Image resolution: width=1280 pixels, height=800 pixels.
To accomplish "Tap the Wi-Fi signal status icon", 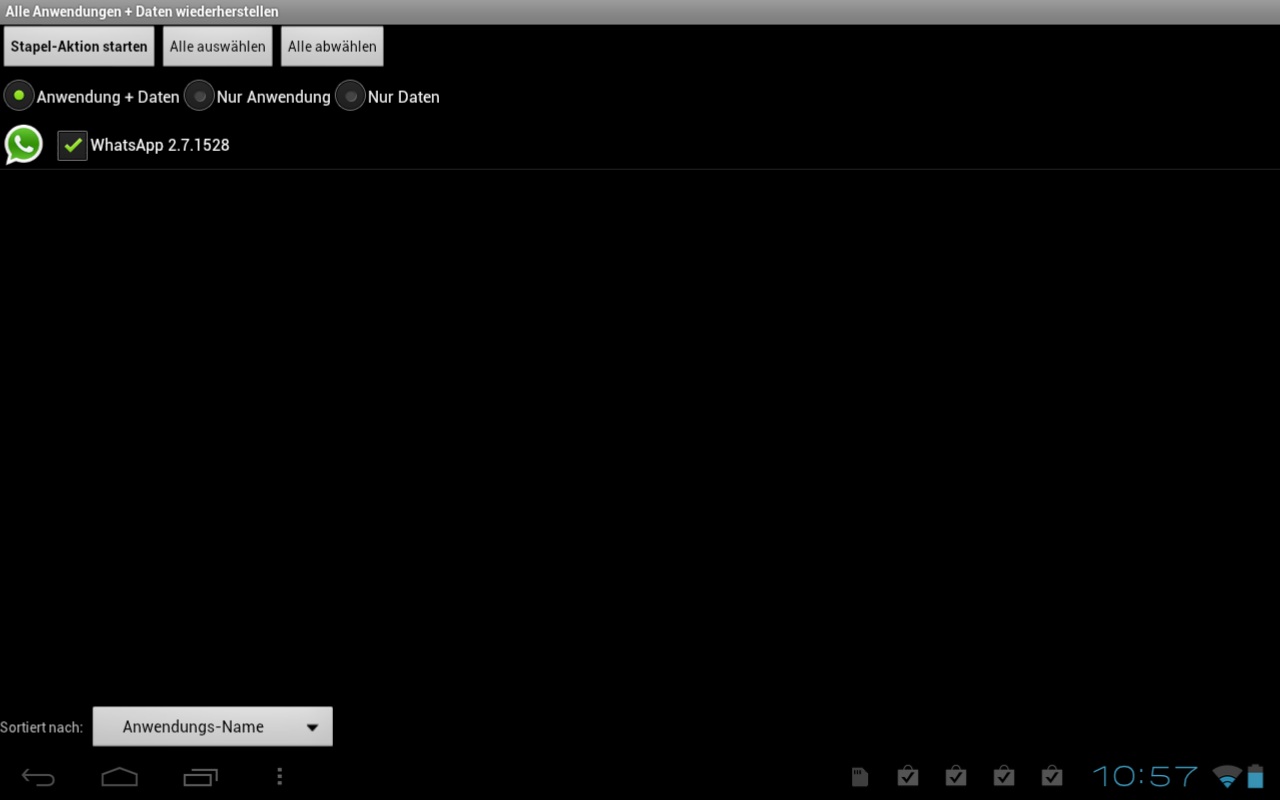I will (x=1226, y=777).
